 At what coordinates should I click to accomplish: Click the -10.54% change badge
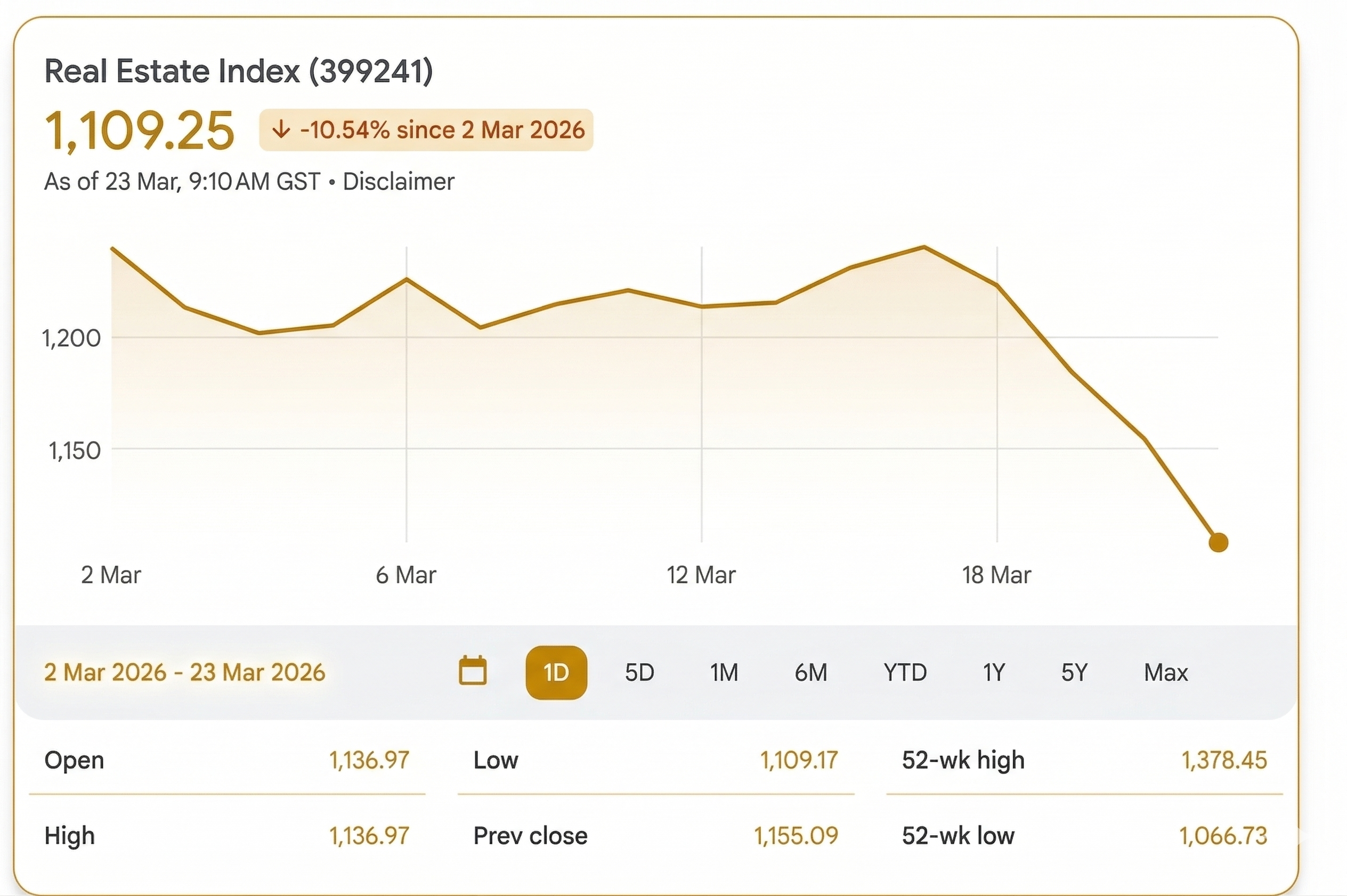click(426, 130)
